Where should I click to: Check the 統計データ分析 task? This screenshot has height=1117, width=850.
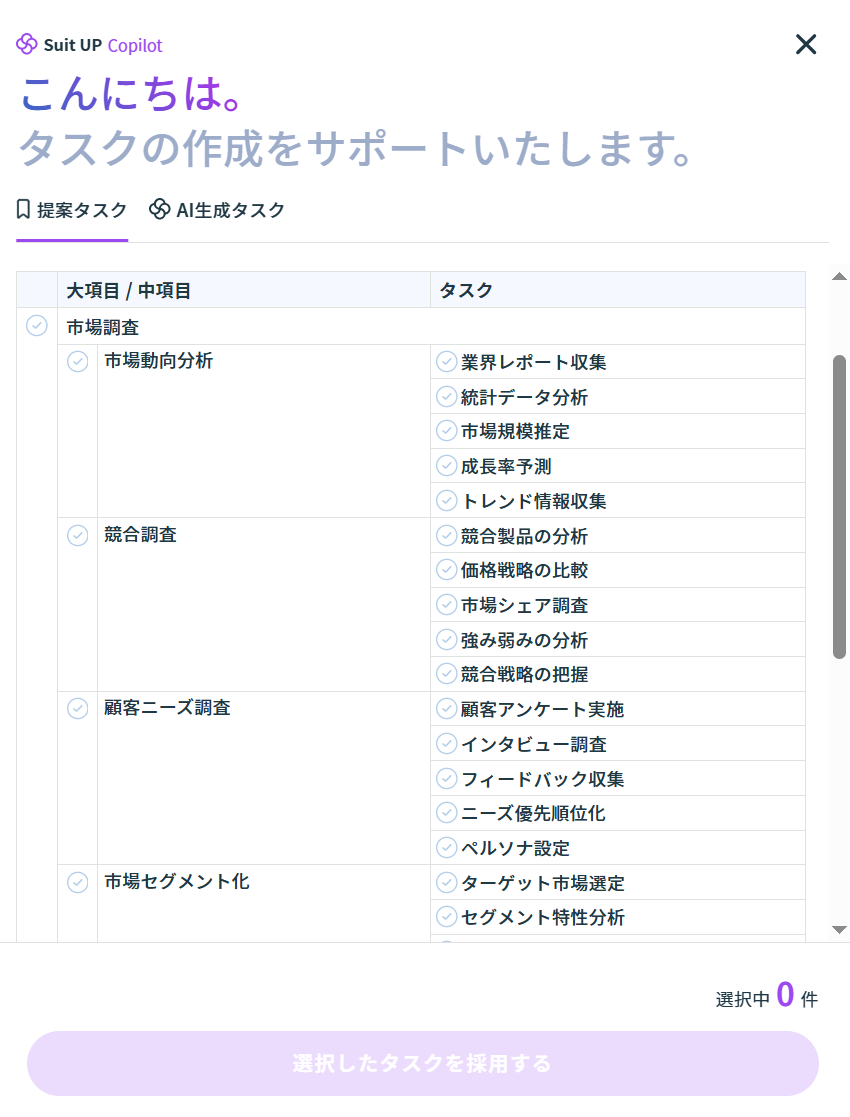pyautogui.click(x=447, y=397)
